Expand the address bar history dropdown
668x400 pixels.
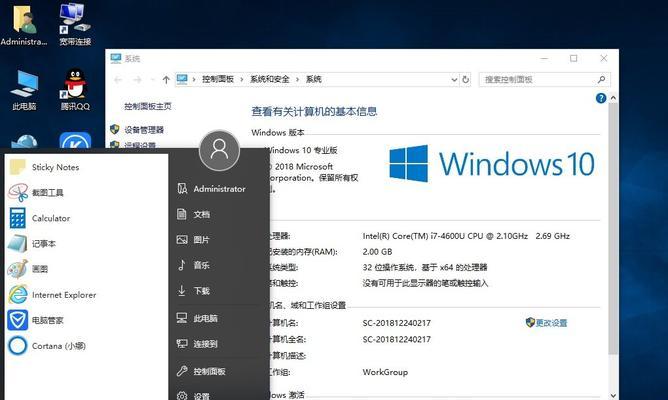coord(454,80)
